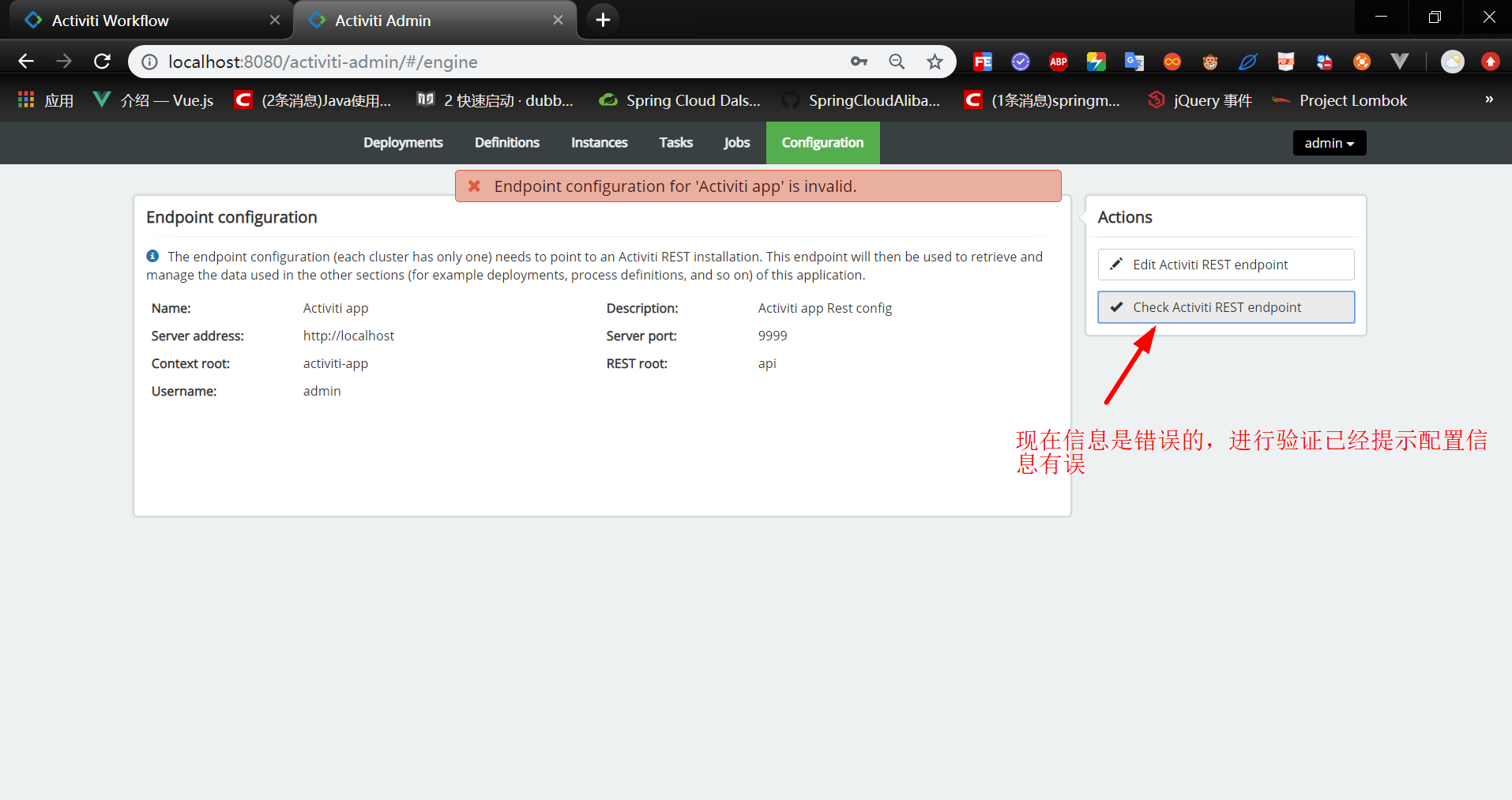Click the red update arrow icon
The image size is (1512, 800).
pyautogui.click(x=1490, y=62)
